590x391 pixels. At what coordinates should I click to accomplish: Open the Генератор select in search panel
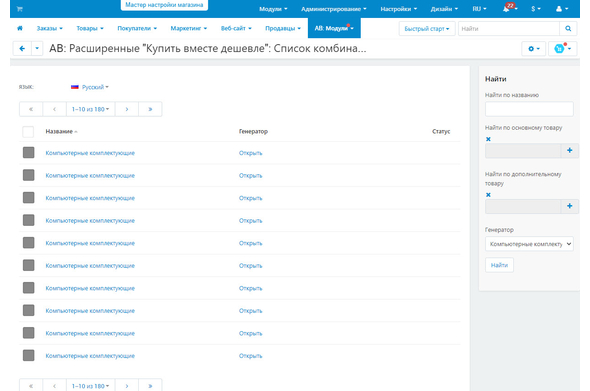(529, 244)
